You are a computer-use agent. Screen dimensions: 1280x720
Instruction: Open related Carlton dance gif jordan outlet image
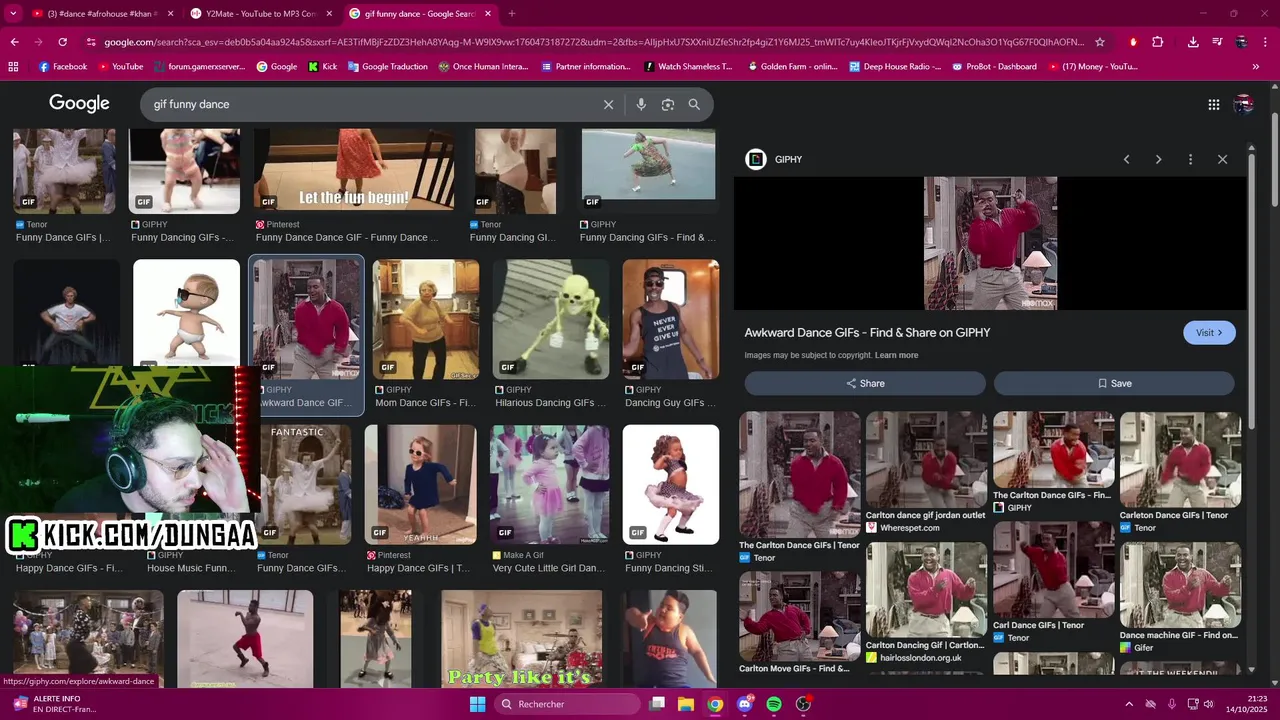pyautogui.click(x=926, y=461)
